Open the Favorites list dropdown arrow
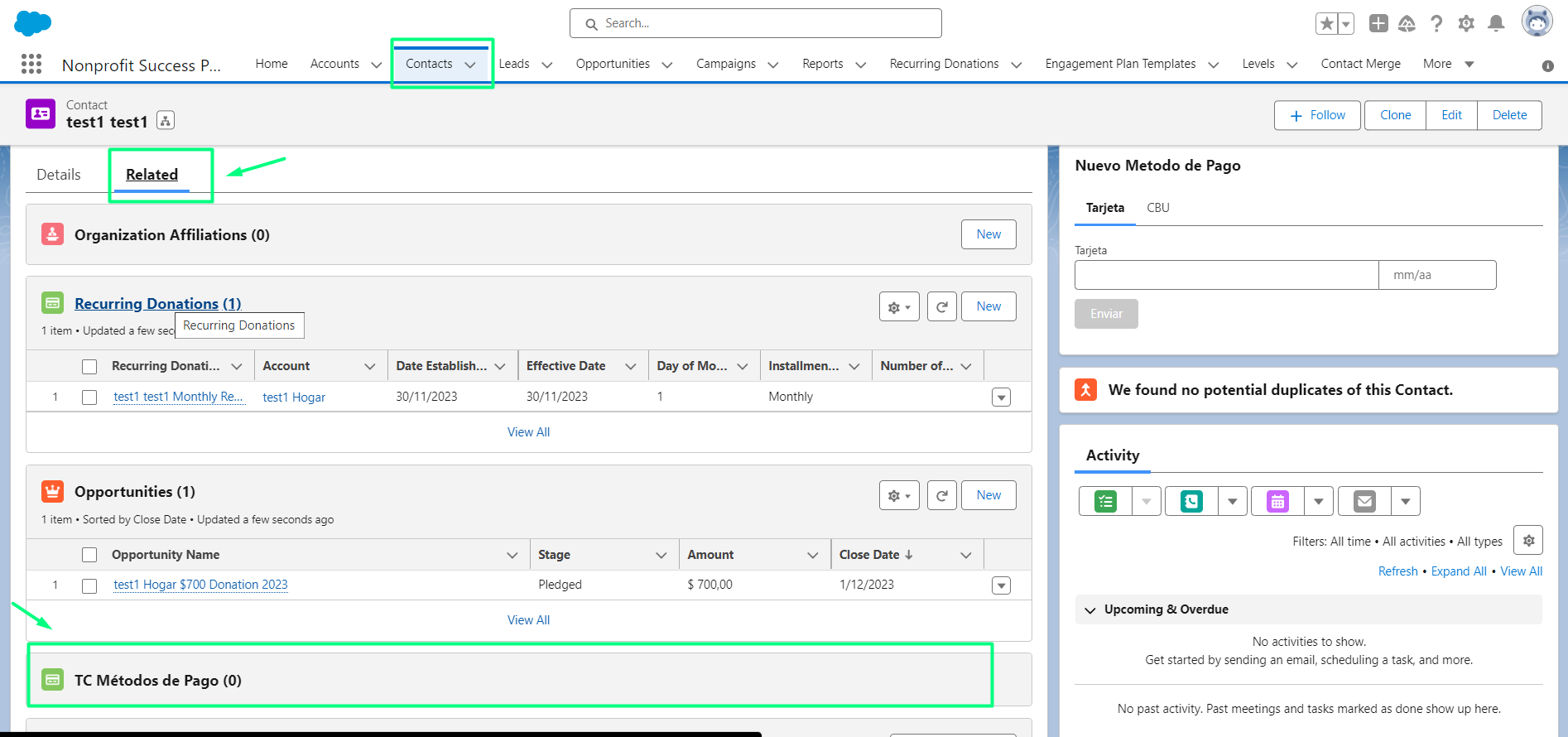The height and width of the screenshot is (737, 1568). point(1346,23)
